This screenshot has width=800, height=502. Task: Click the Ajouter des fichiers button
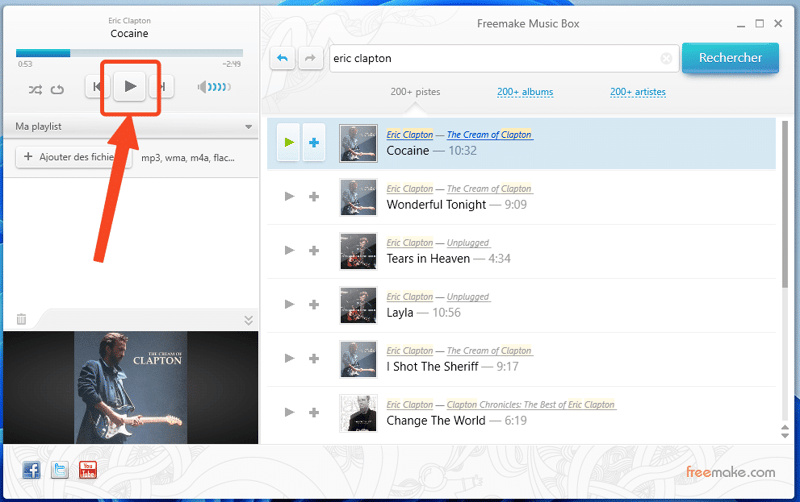(x=74, y=157)
